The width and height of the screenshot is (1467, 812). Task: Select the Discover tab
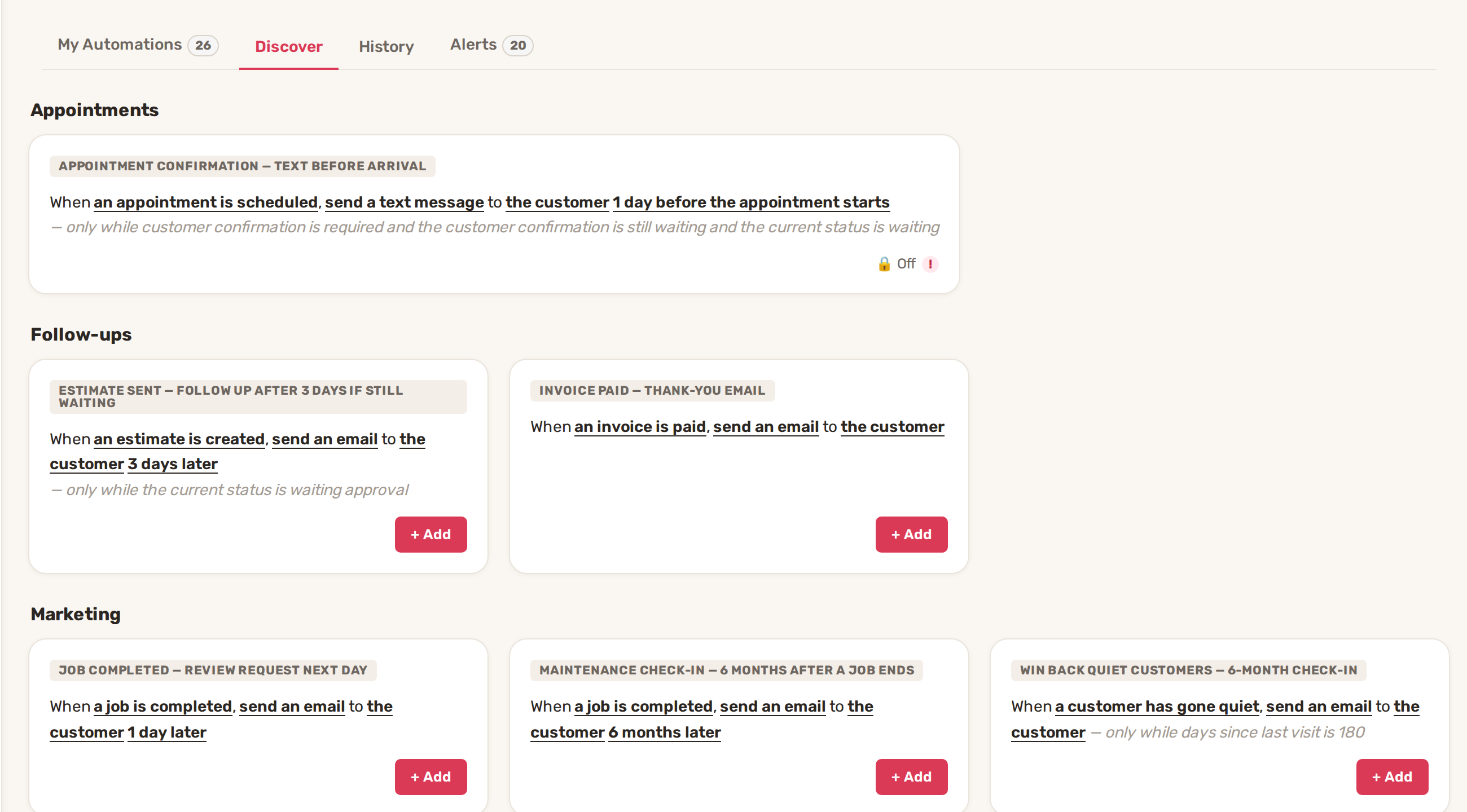[289, 47]
